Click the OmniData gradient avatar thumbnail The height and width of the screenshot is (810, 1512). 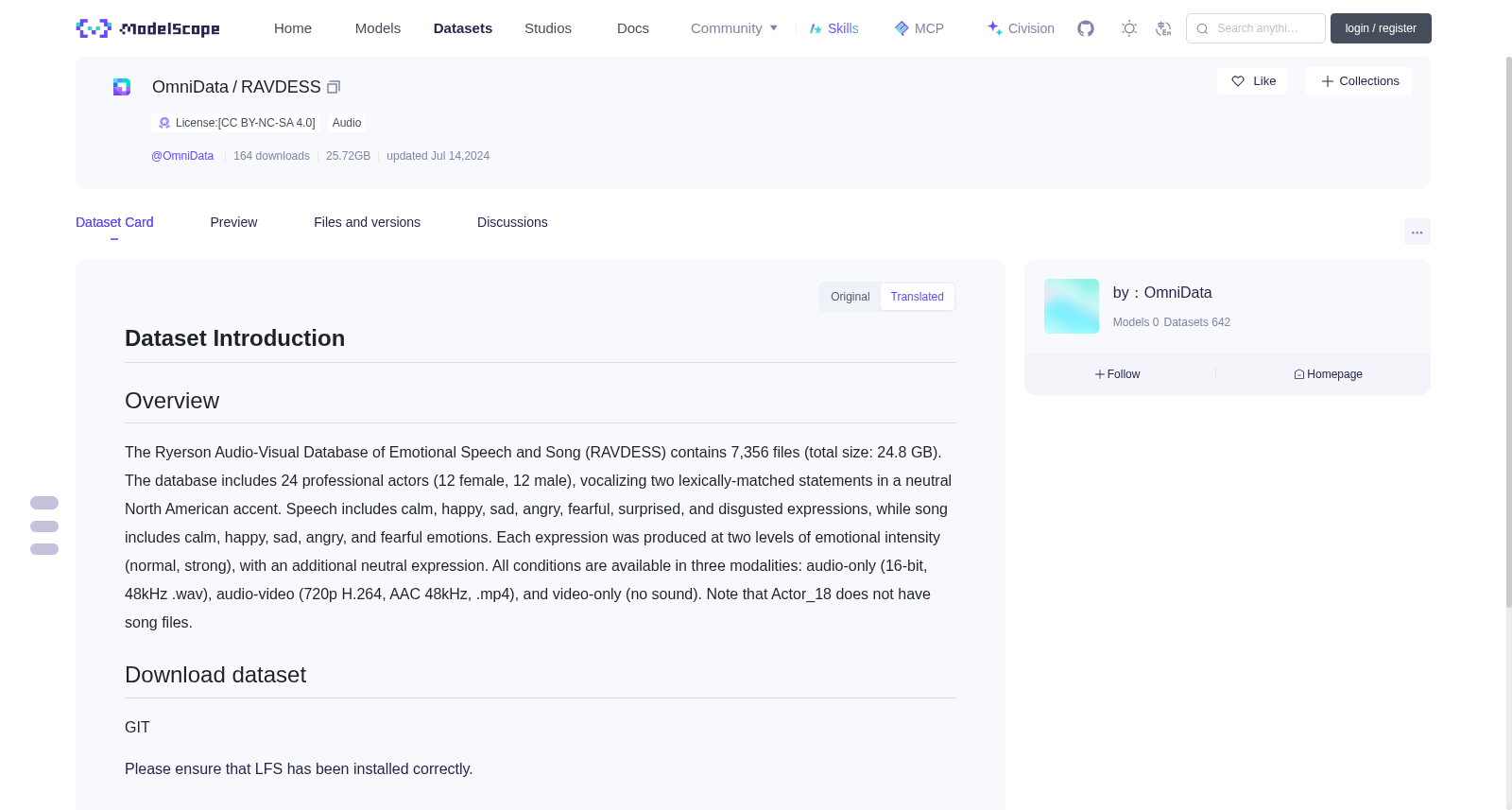pyautogui.click(x=1072, y=306)
